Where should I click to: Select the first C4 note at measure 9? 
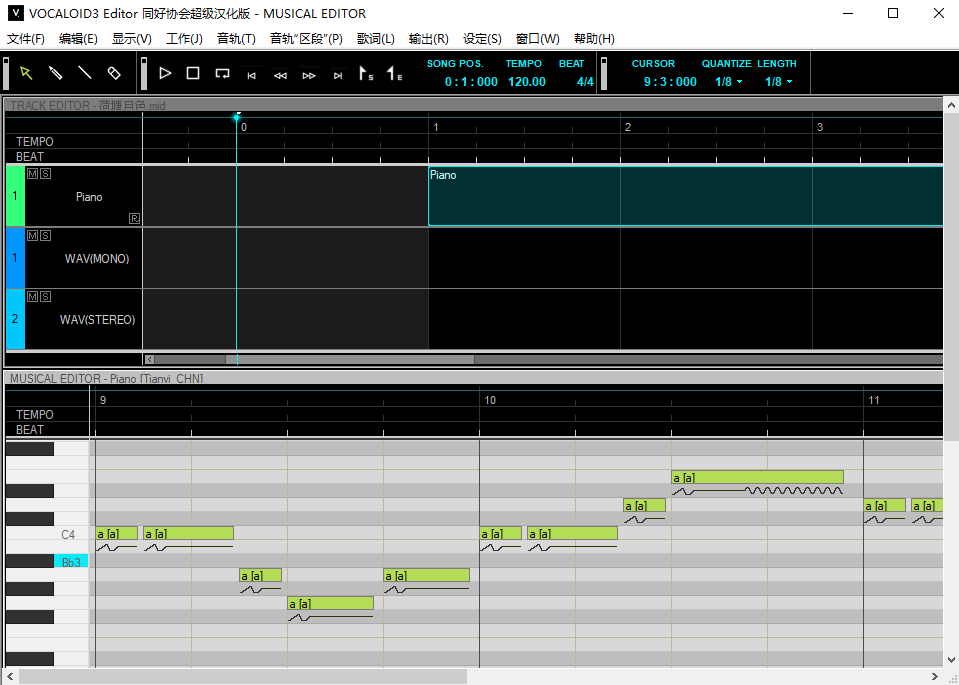(x=117, y=533)
